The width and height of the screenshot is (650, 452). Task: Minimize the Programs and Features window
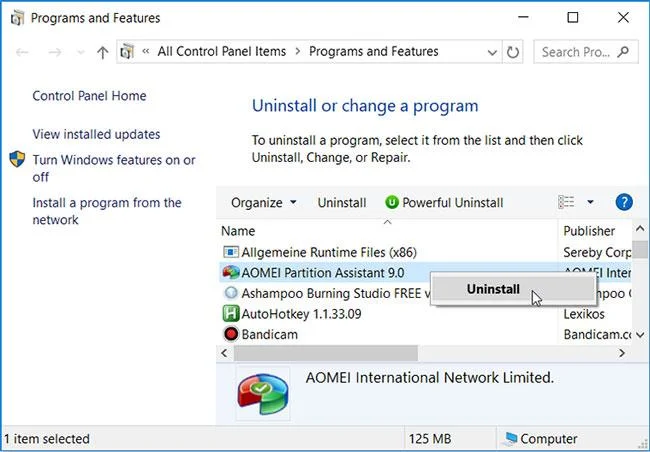coord(523,17)
